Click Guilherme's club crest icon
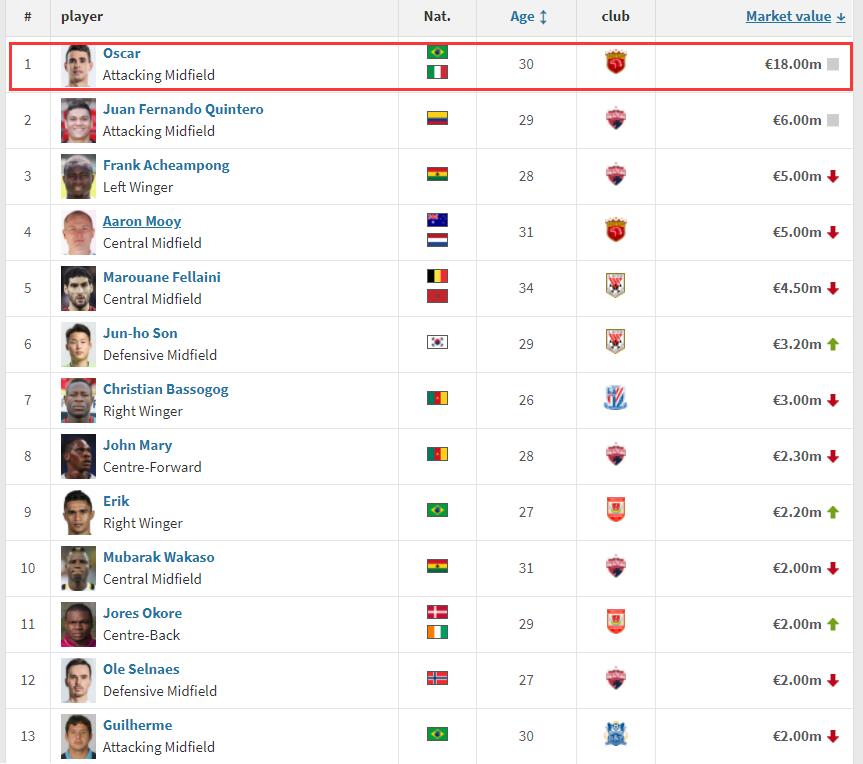This screenshot has width=863, height=764. click(616, 736)
